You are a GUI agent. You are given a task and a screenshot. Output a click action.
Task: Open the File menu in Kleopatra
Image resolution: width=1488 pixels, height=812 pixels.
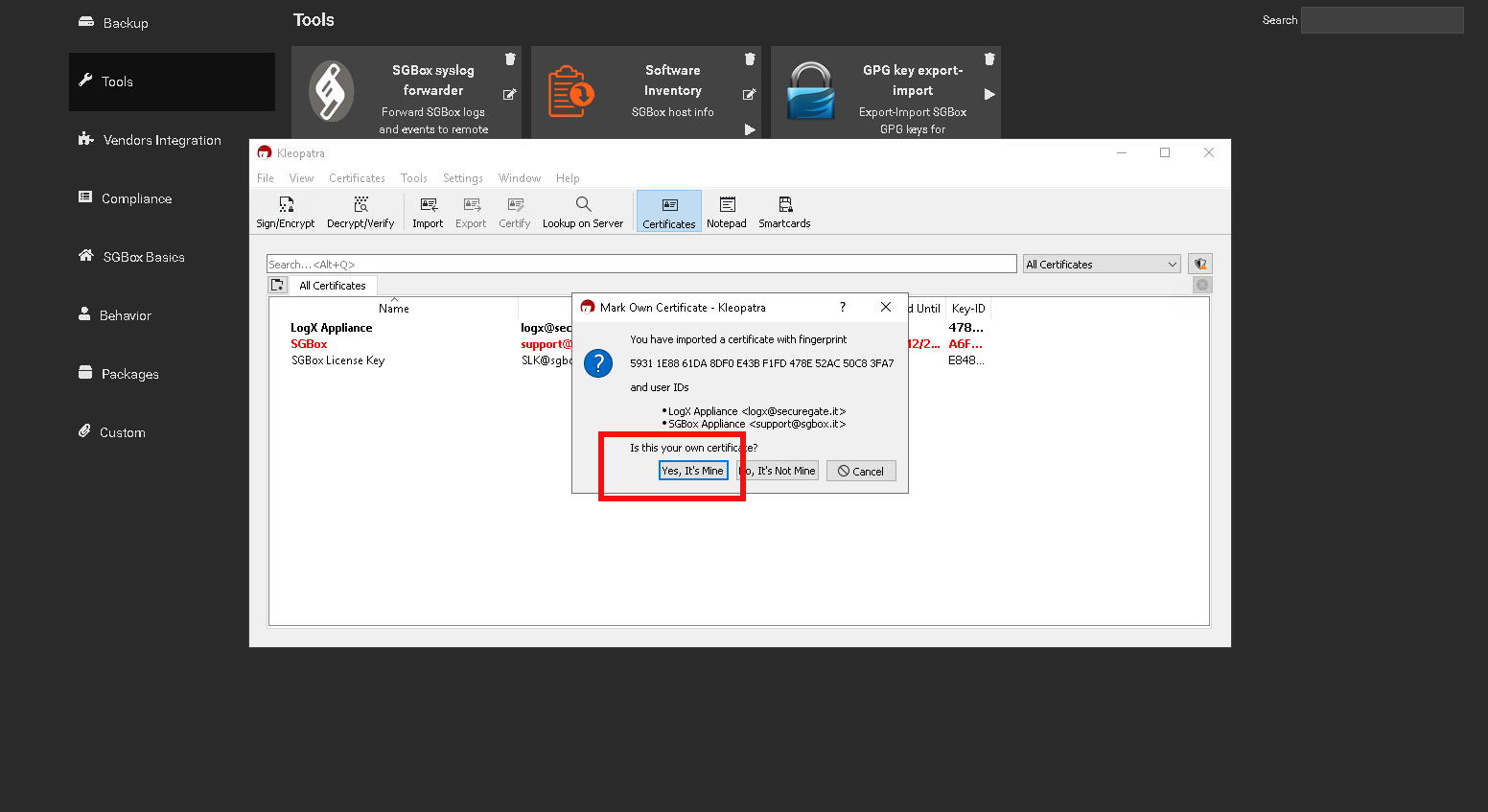(x=266, y=178)
